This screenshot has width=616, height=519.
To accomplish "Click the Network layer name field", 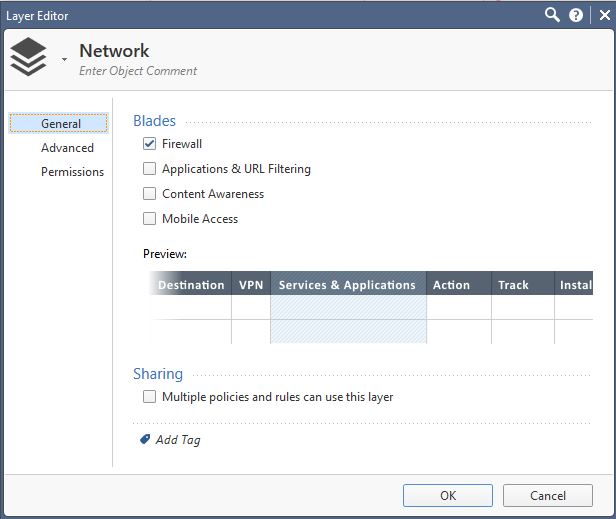I will pos(114,51).
